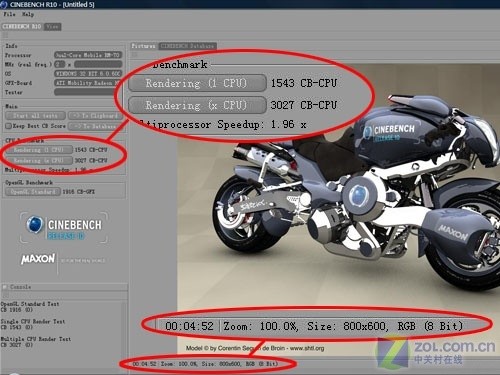Click console line OpenGL Standard Test
This screenshot has width=500, height=375.
click(x=30, y=304)
